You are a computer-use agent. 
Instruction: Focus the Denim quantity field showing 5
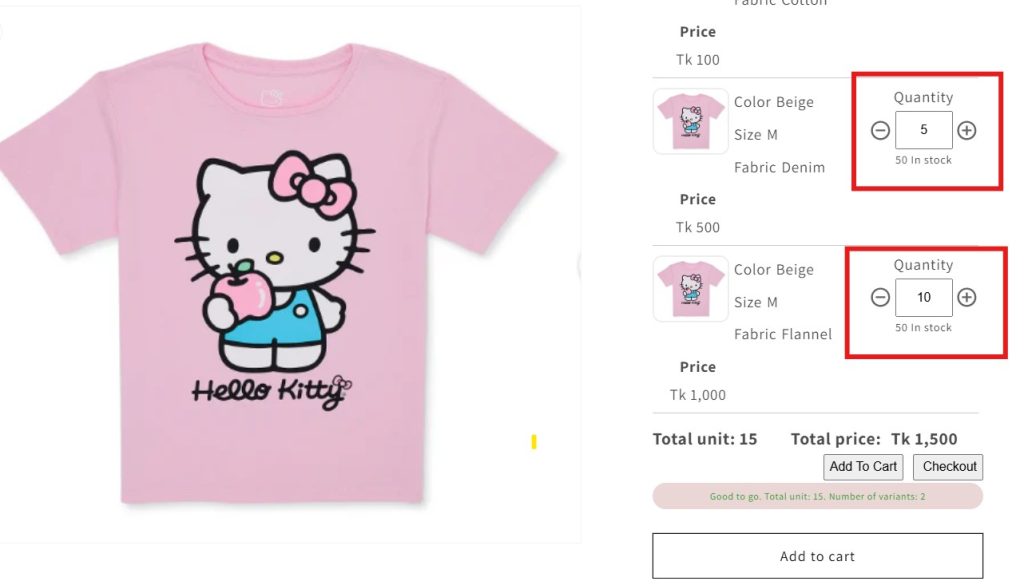923,130
